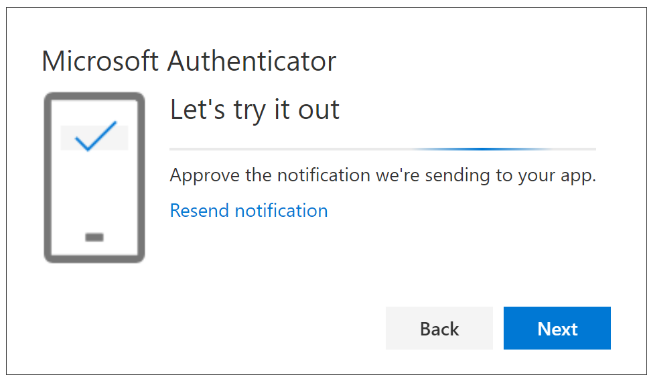Click the blank phone screen below the checkmark
Screen dimensions: 655x381
coord(94,190)
